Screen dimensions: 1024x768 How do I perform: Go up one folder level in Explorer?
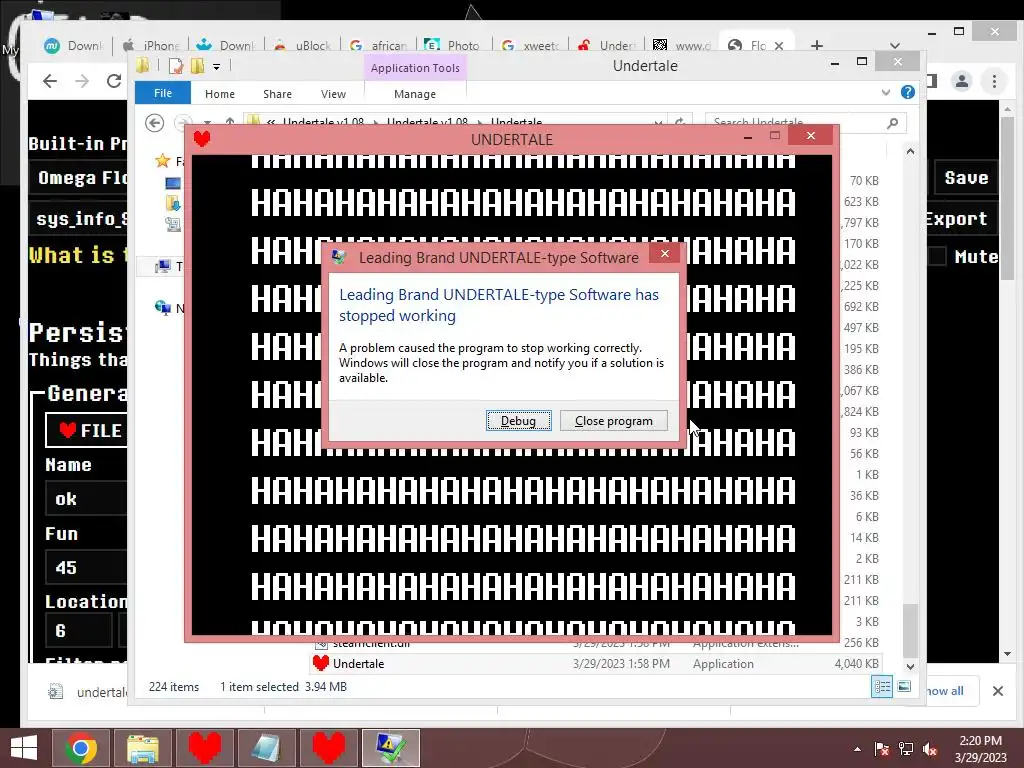coord(230,122)
